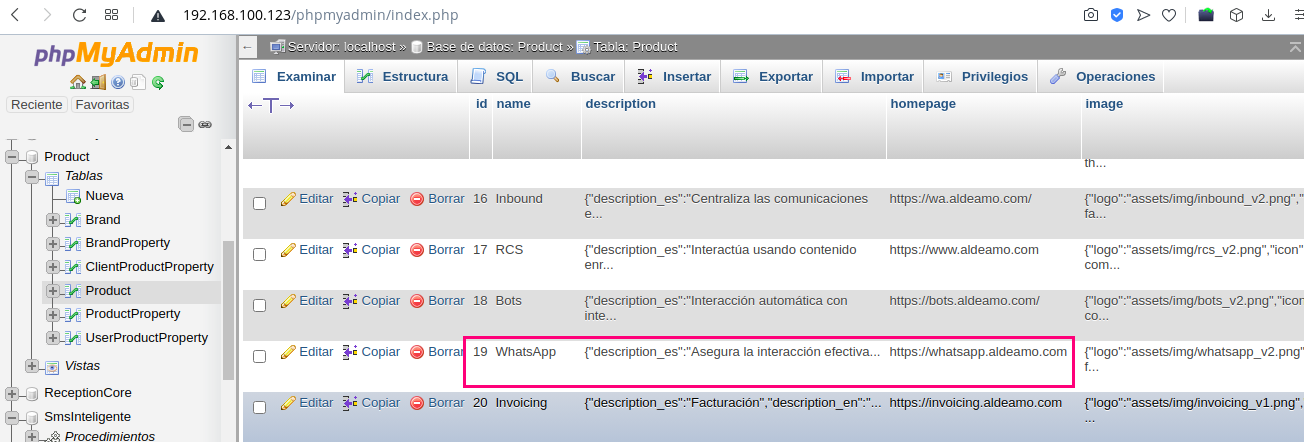Screen dimensions: 1304x442
Task: Open browser speed dial grid icon
Action: (x=112, y=15)
